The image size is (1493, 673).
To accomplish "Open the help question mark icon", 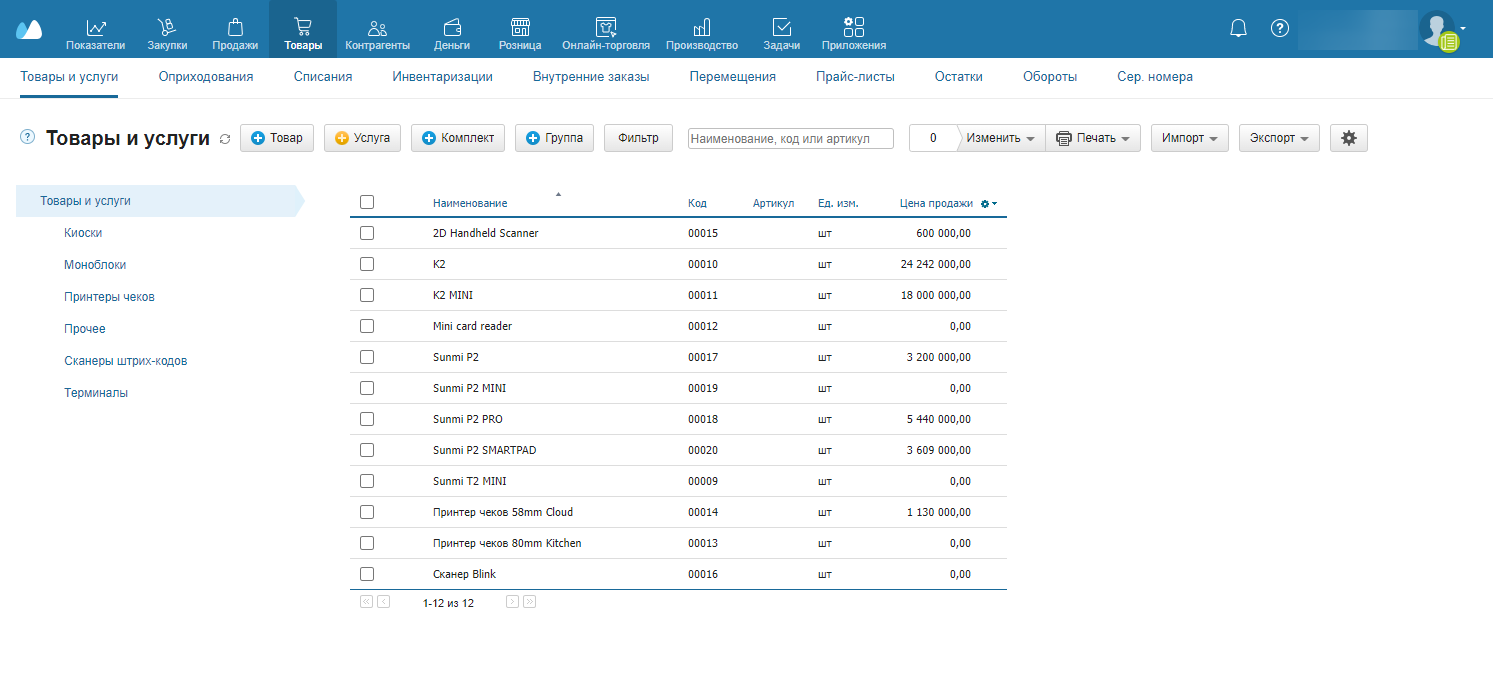I will tap(1279, 28).
